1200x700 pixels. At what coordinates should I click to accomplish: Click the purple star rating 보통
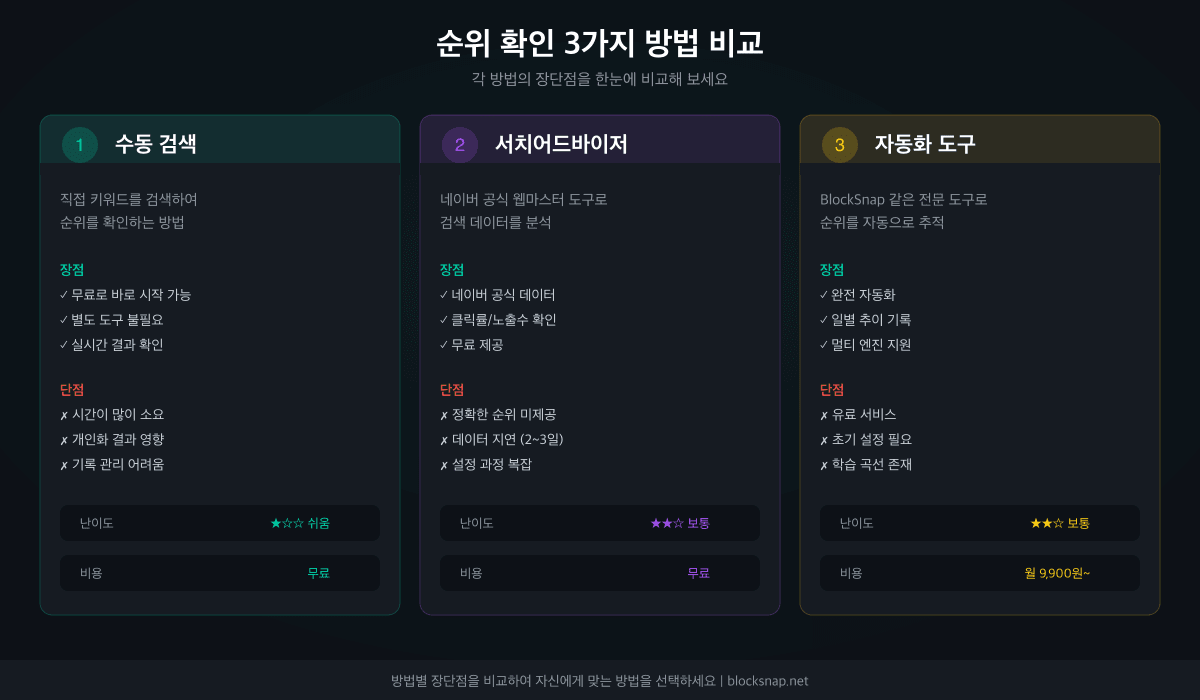pos(680,523)
